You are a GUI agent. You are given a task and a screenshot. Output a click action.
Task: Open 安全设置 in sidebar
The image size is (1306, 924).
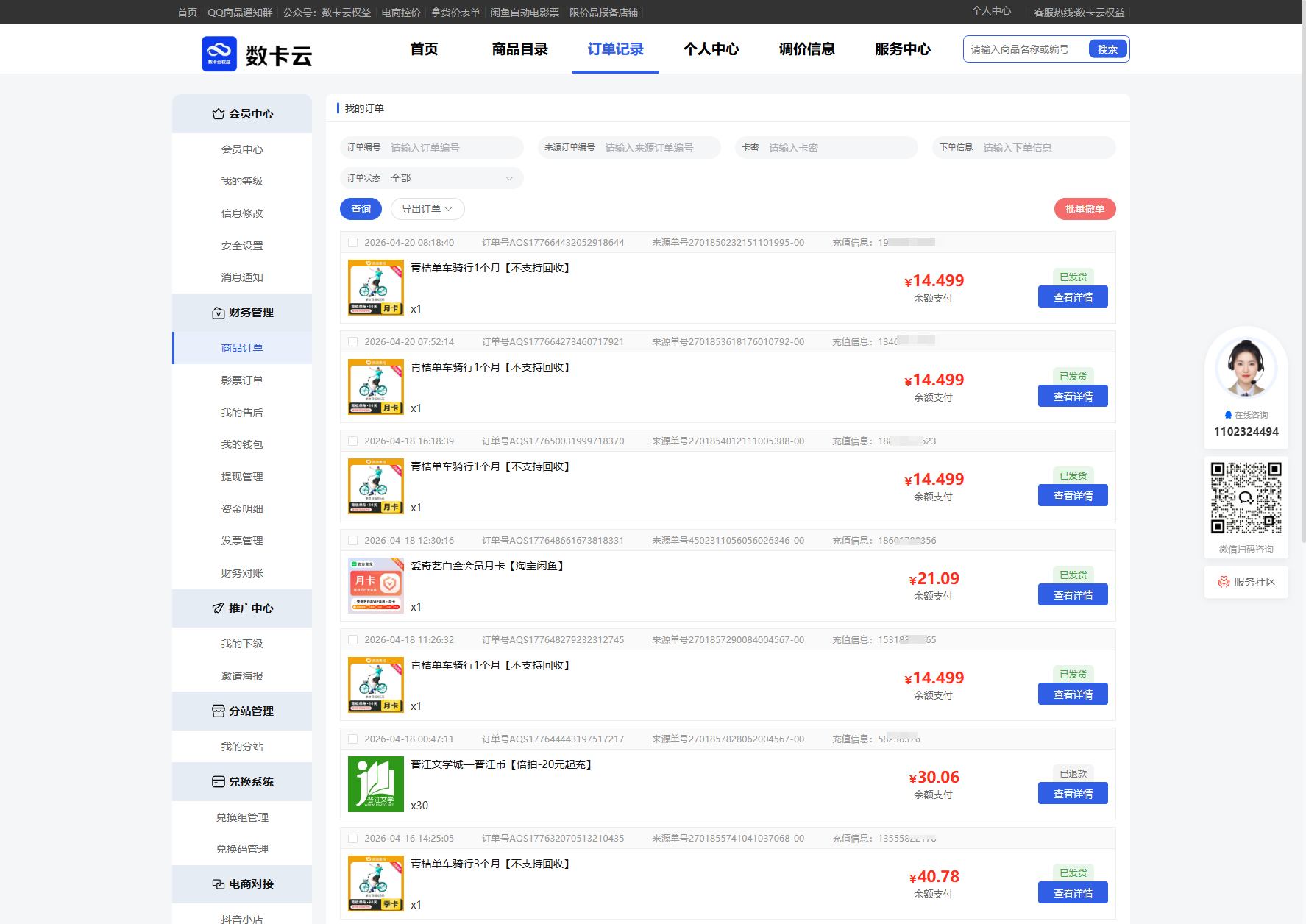tap(242, 246)
